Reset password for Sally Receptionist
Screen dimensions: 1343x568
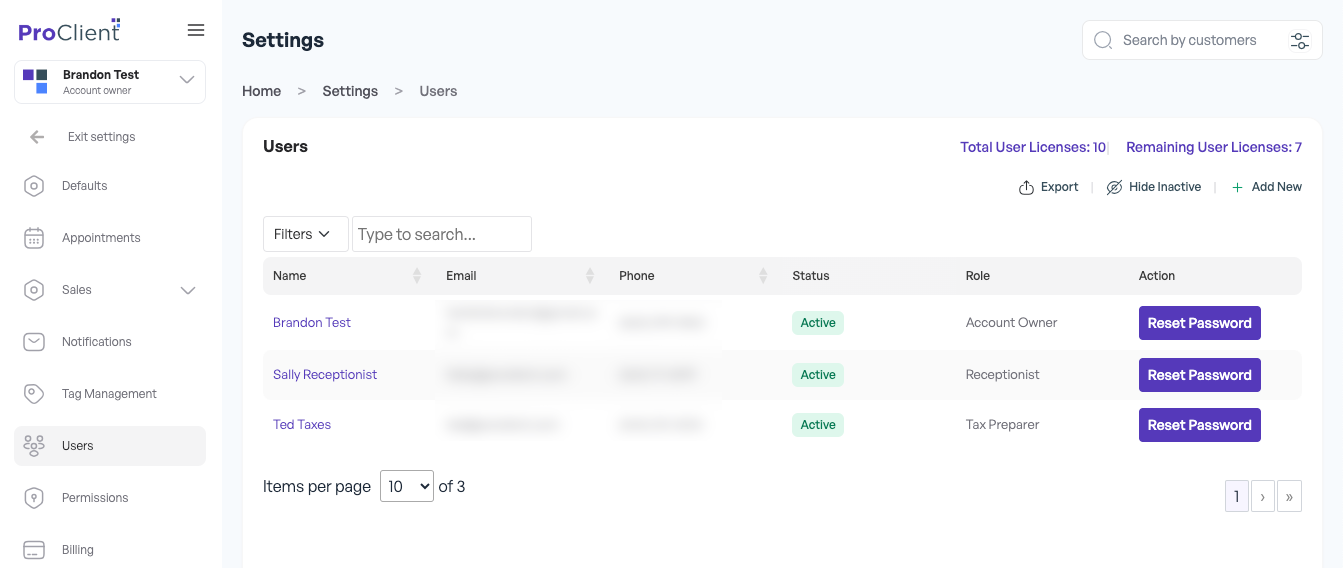1200,375
